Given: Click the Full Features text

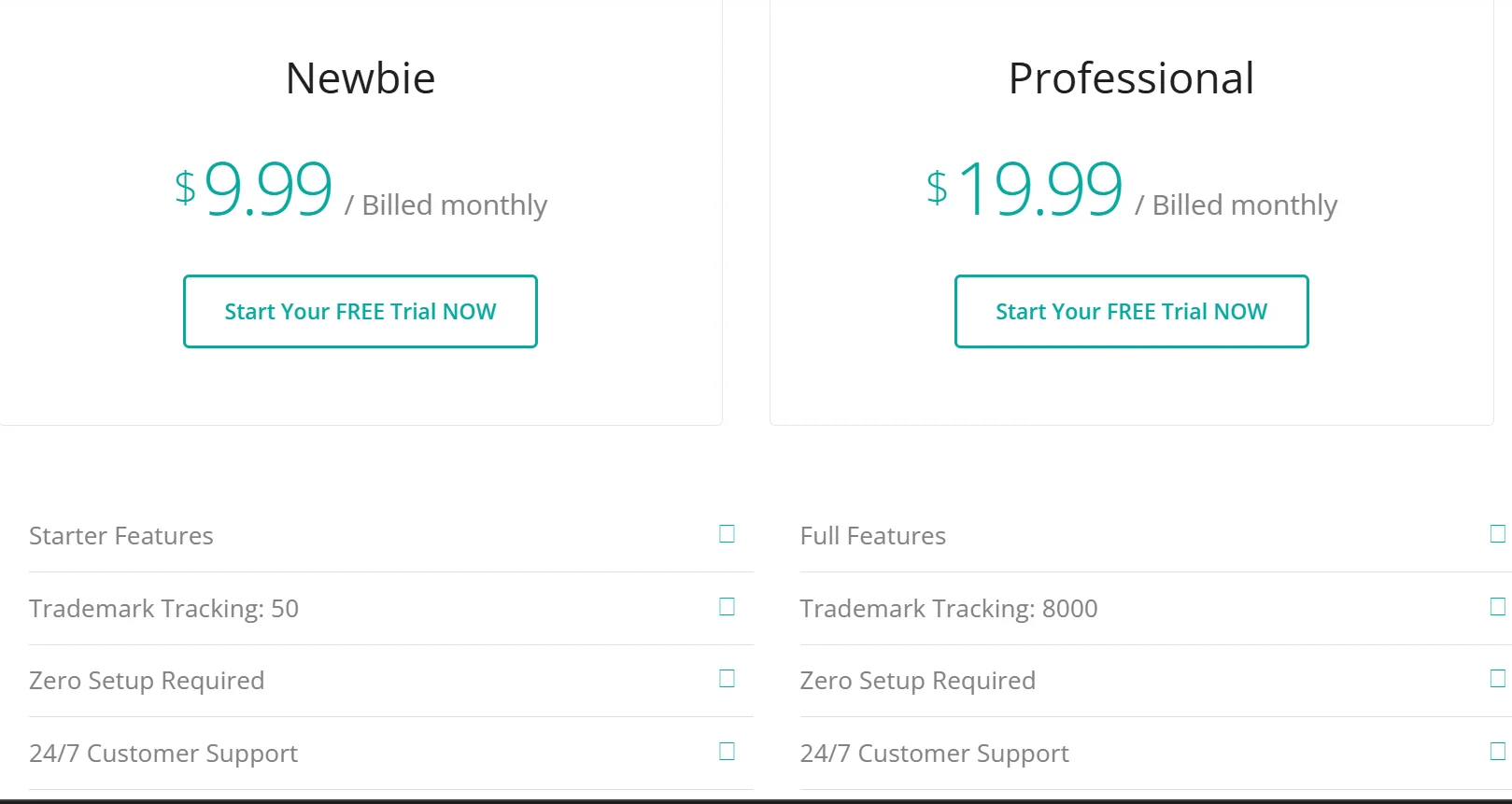Looking at the screenshot, I should [873, 536].
